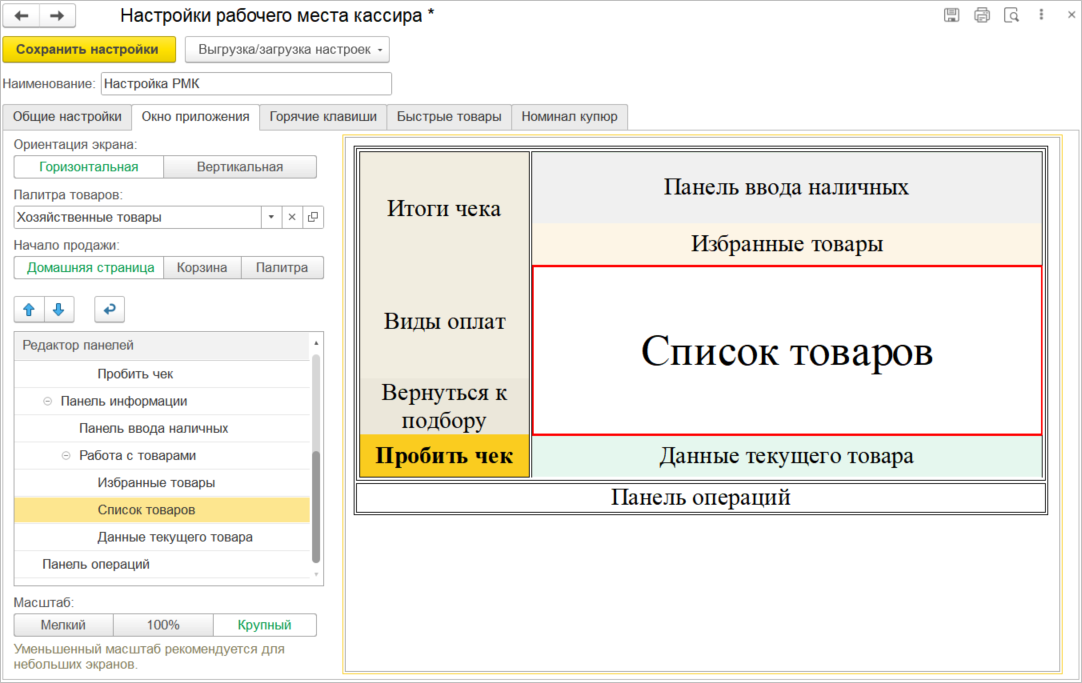The height and width of the screenshot is (683, 1082).
Task: Click the printer icon in title bar
Action: (x=982, y=15)
